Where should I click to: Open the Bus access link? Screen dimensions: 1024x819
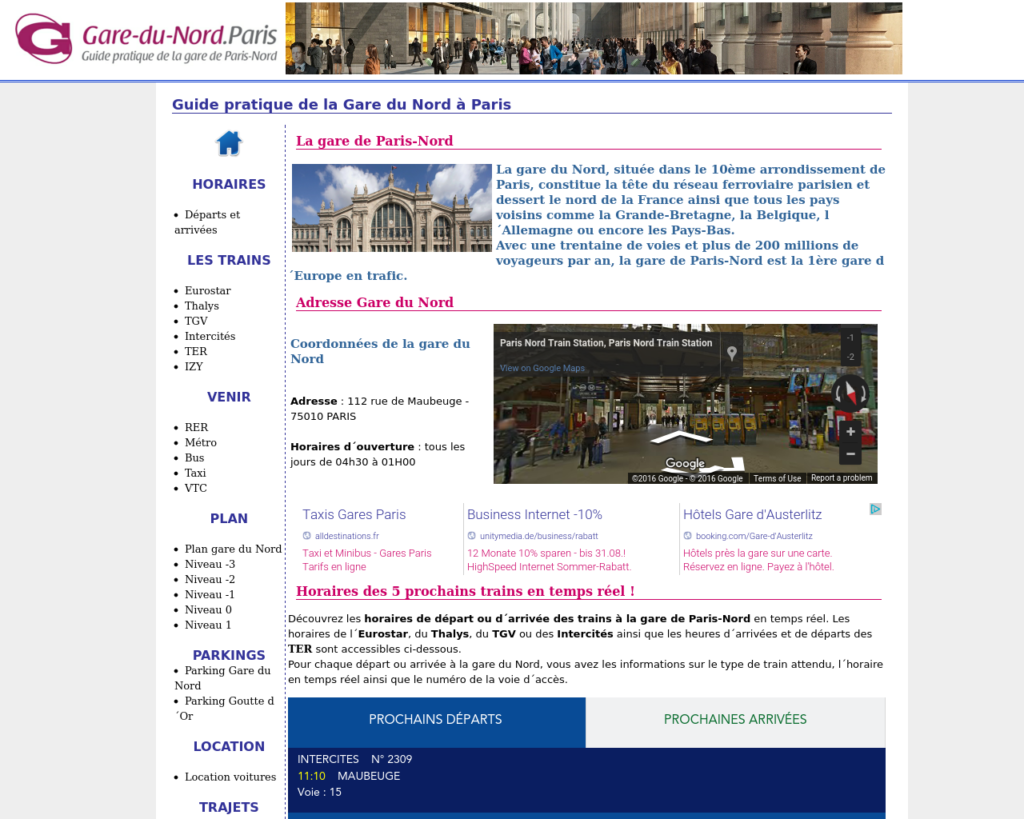(x=195, y=458)
